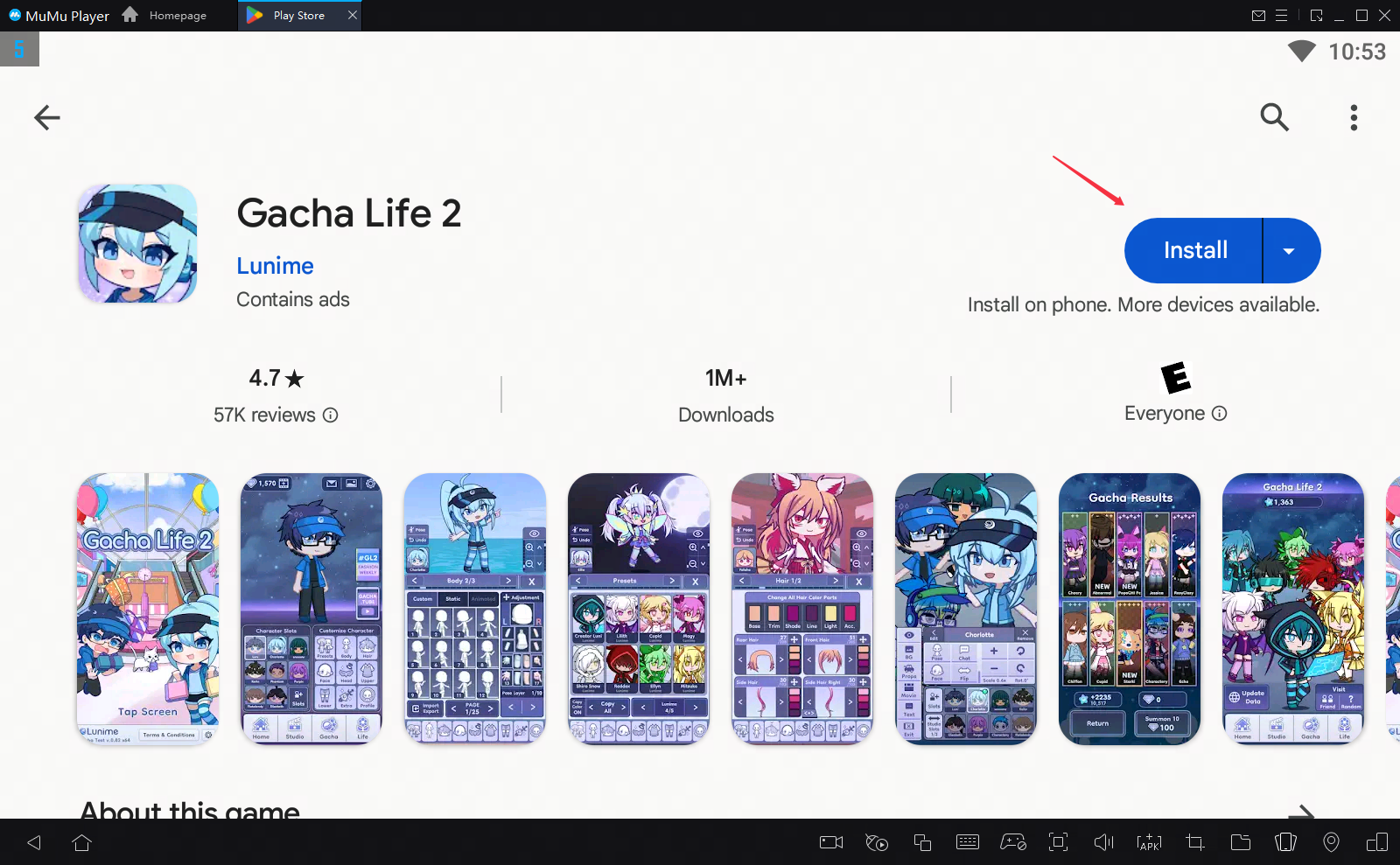Open the Presets screenshot
Screen dimensions: 1400x865
(639, 609)
